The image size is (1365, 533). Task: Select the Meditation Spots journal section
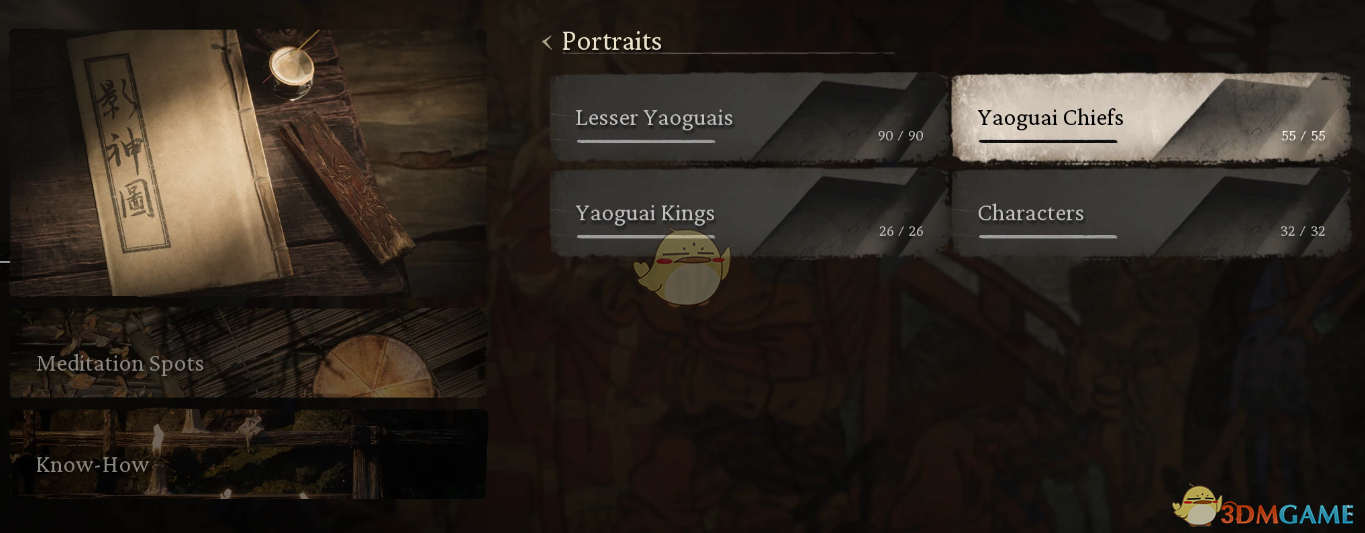click(248, 353)
